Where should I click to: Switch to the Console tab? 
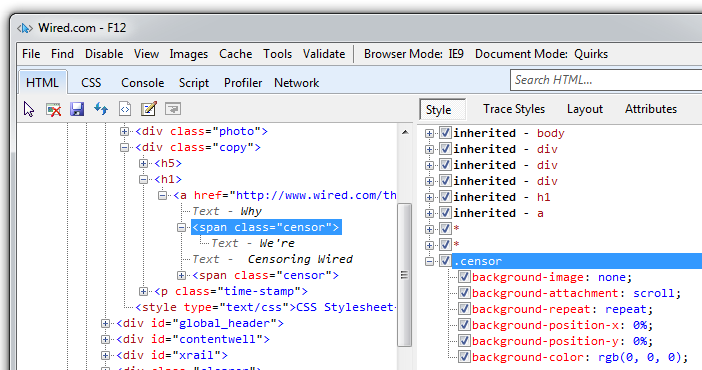(142, 83)
